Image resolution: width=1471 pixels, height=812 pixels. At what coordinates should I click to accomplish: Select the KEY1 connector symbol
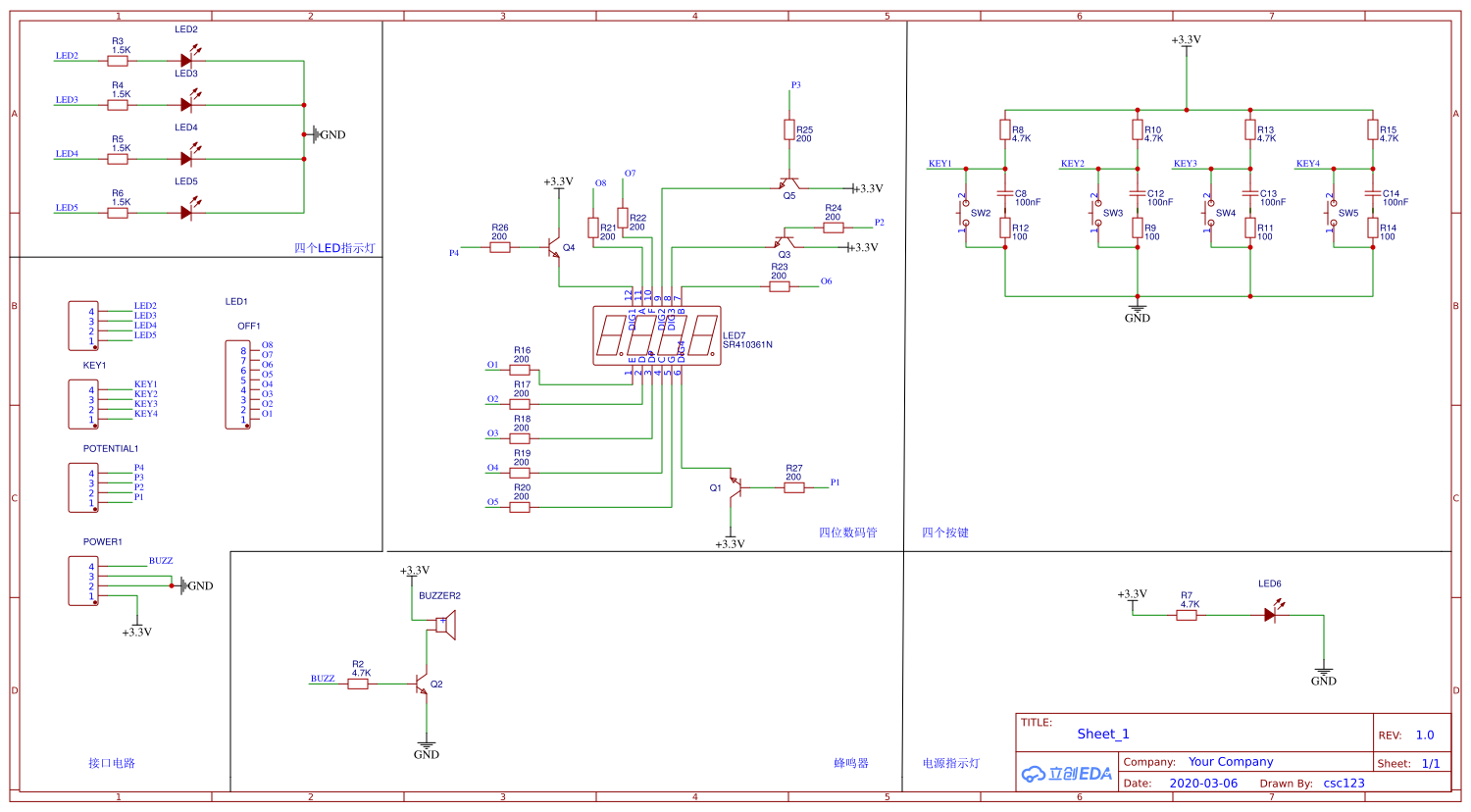point(83,404)
